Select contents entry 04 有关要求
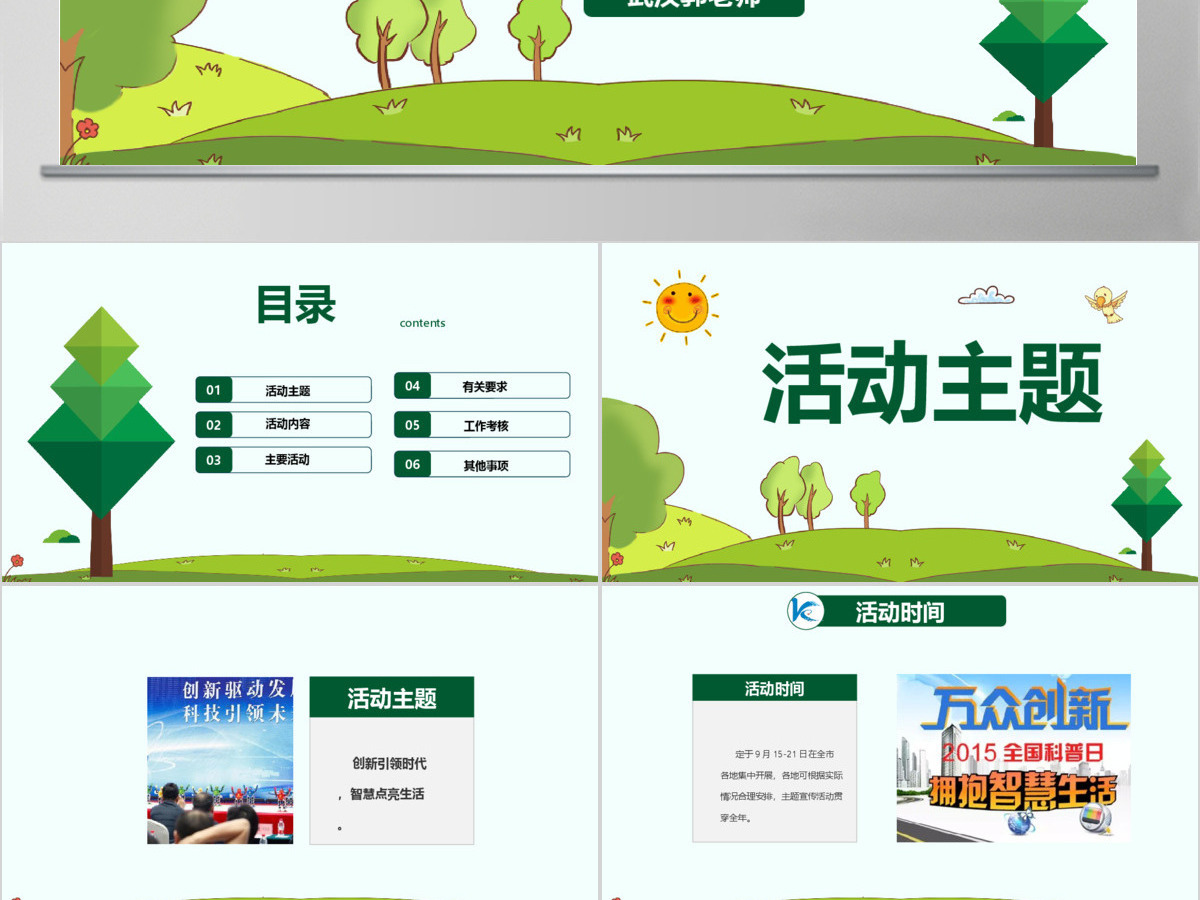 [482, 386]
